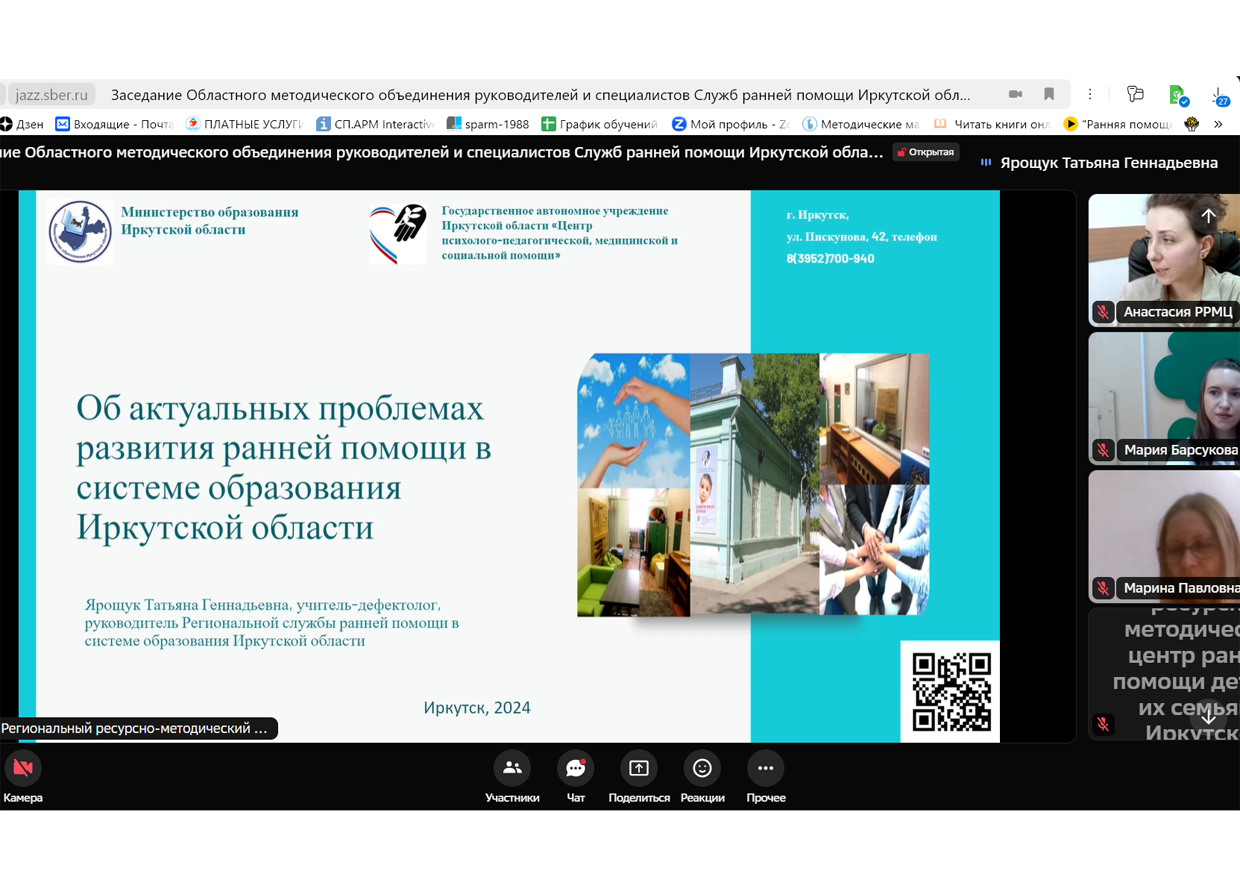Click the camera permission icon in address bar
Image resolution: width=1240 pixels, height=886 pixels.
pyautogui.click(x=1015, y=94)
